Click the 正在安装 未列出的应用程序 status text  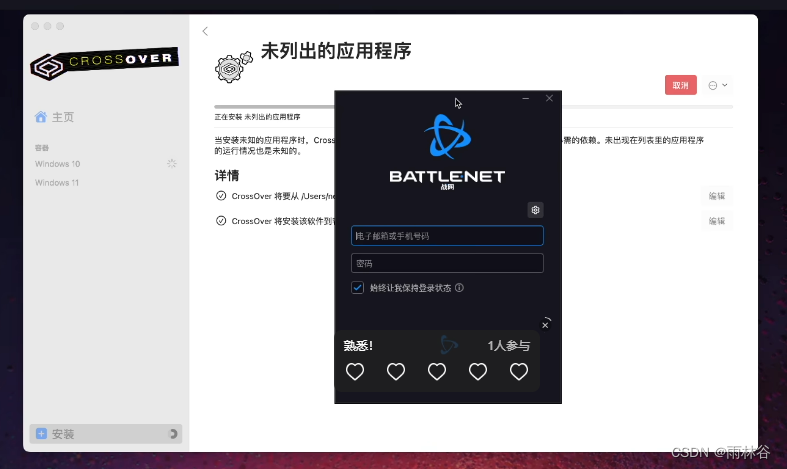(257, 117)
